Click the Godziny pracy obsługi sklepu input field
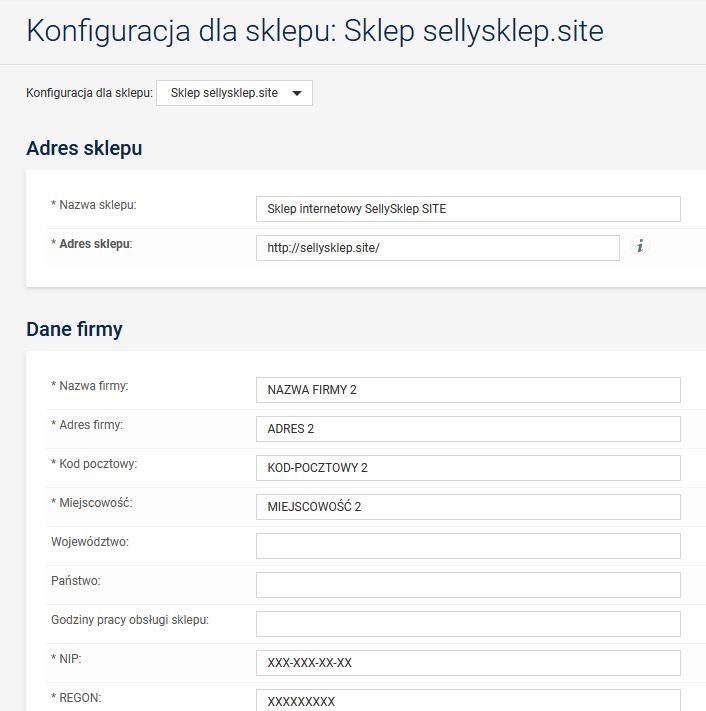706x711 pixels. click(467, 624)
